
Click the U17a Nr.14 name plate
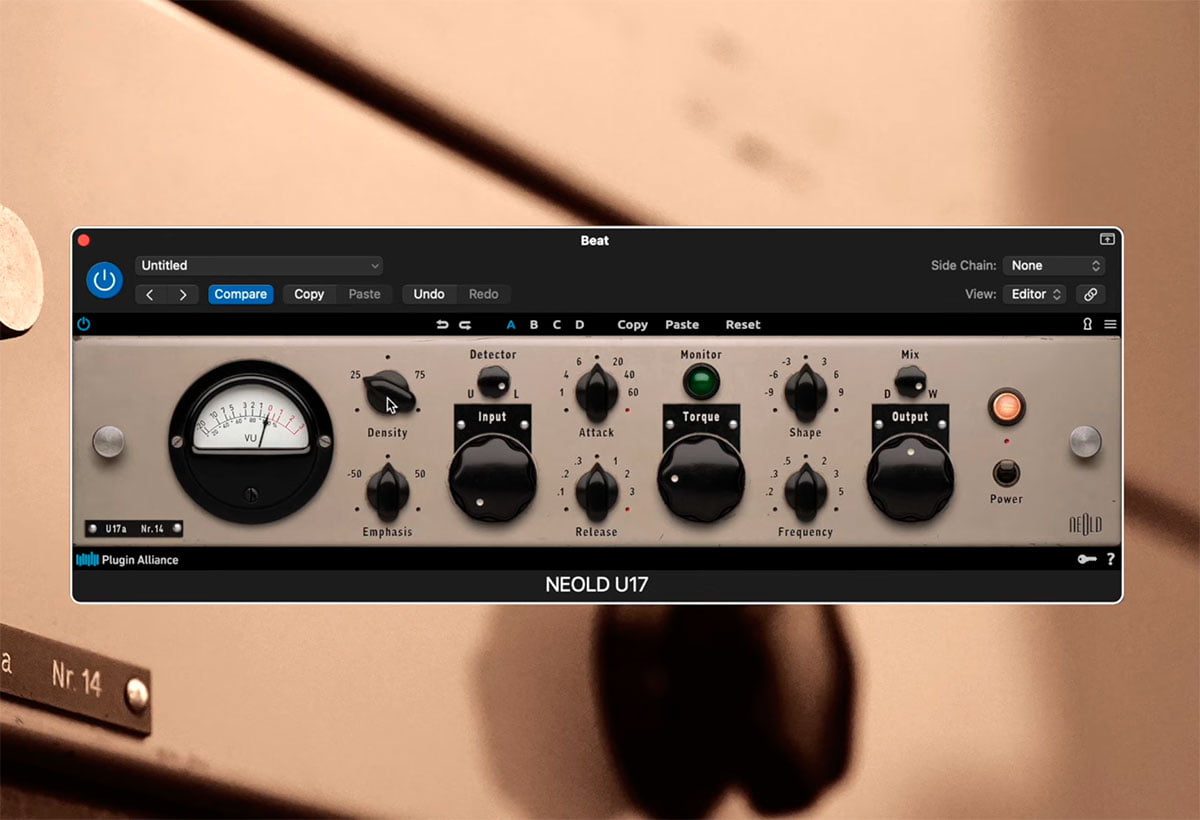[134, 529]
